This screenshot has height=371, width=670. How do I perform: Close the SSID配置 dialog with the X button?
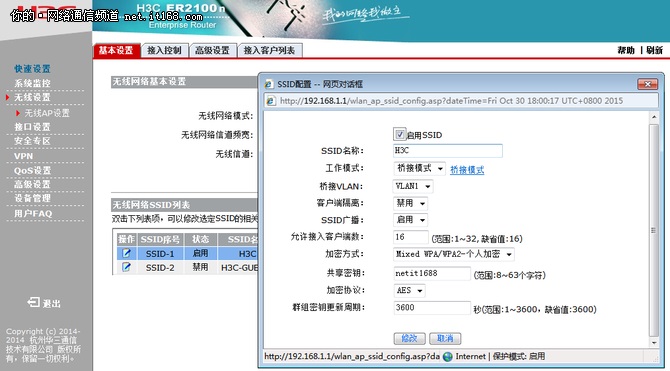click(x=647, y=84)
